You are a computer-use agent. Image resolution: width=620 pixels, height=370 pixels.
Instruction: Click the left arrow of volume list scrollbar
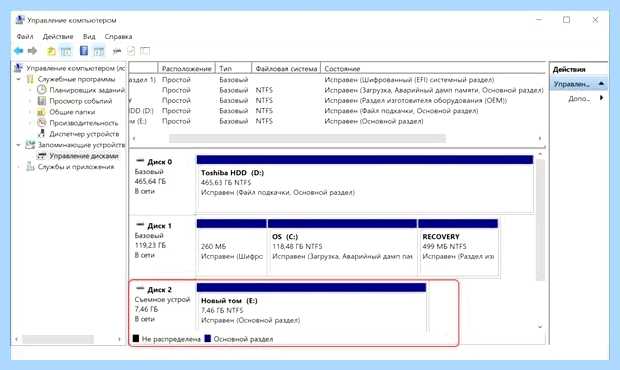(134, 138)
